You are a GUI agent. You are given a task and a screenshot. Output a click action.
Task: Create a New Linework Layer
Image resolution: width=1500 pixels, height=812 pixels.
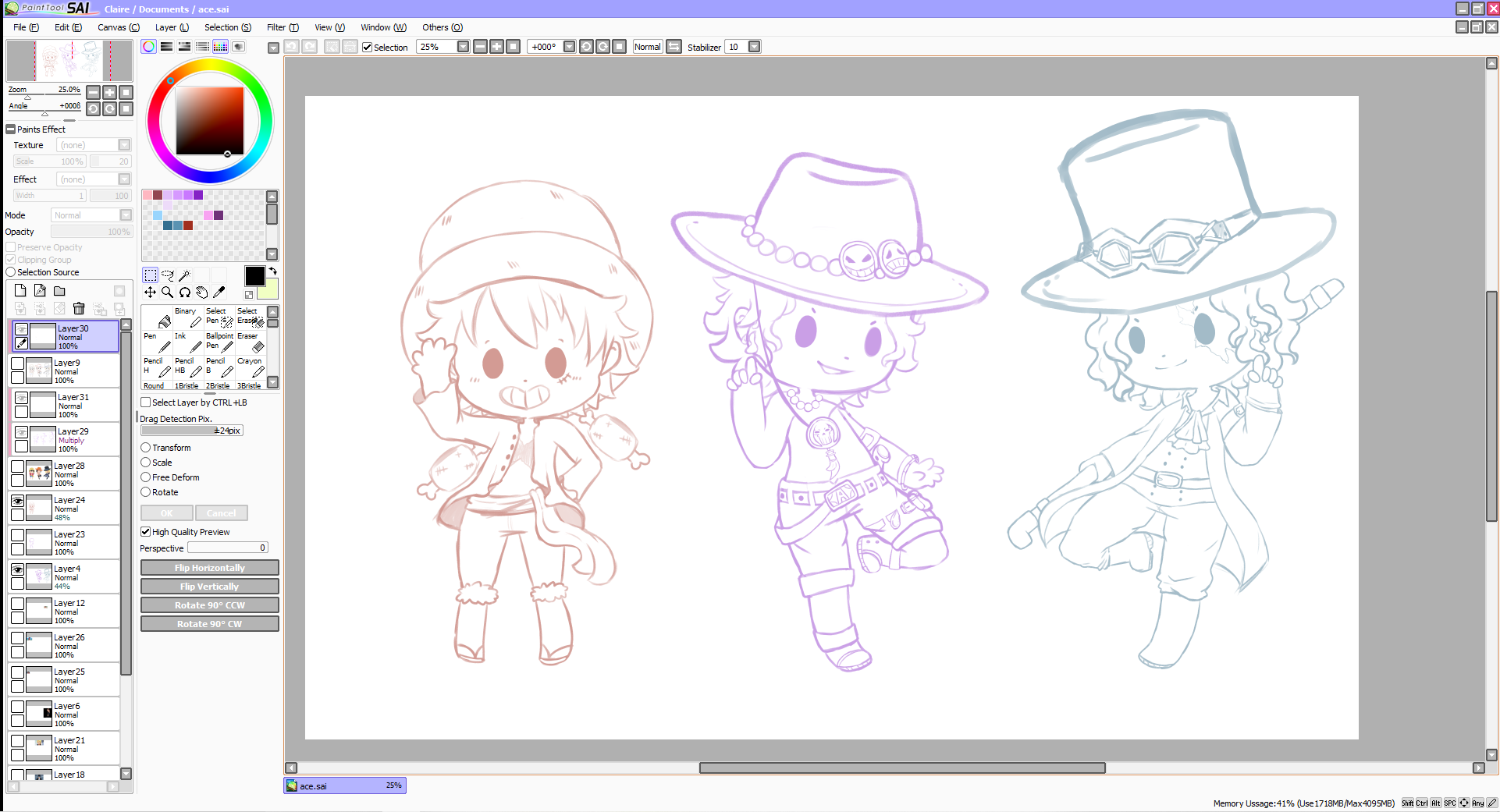tap(40, 290)
